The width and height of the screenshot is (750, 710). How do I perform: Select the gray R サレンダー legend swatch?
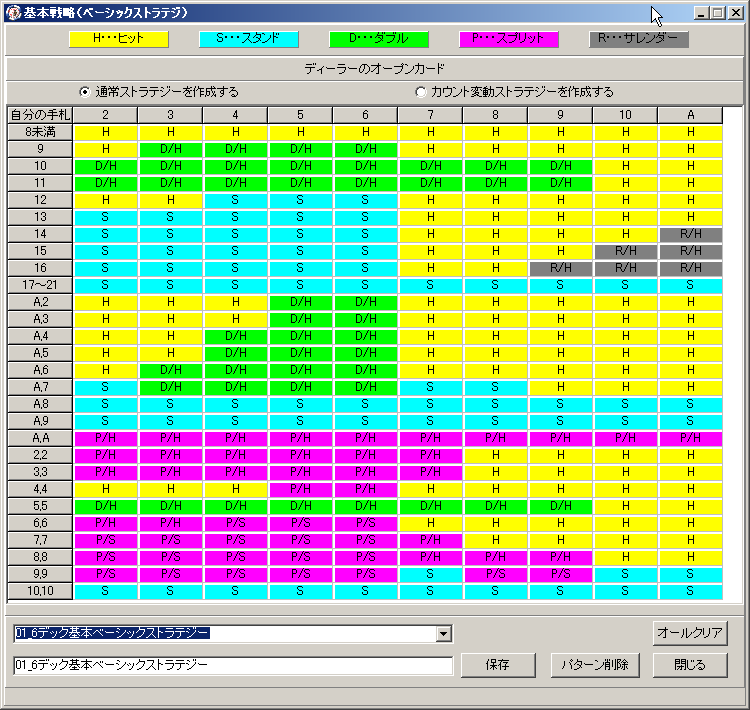(x=639, y=39)
